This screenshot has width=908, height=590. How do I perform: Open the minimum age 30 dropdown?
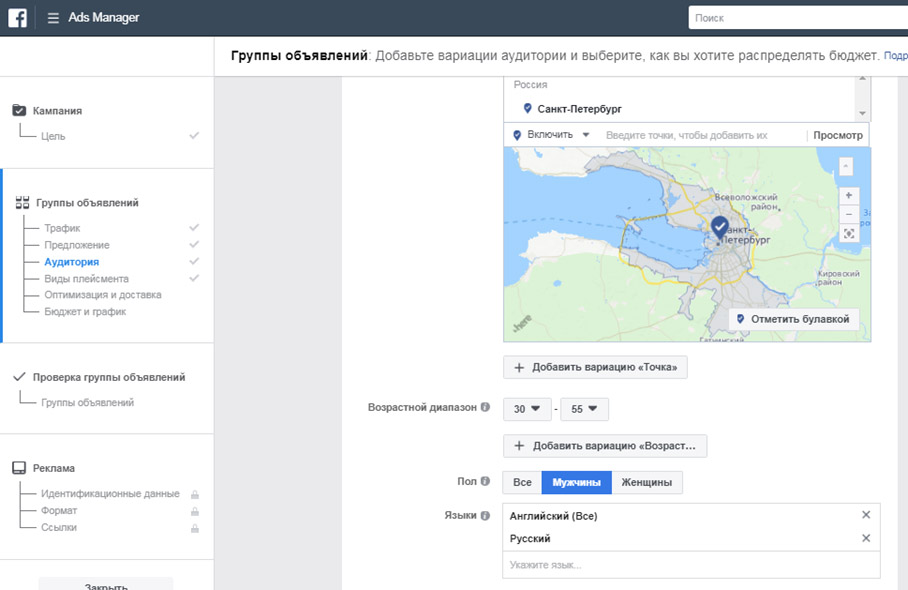[527, 409]
